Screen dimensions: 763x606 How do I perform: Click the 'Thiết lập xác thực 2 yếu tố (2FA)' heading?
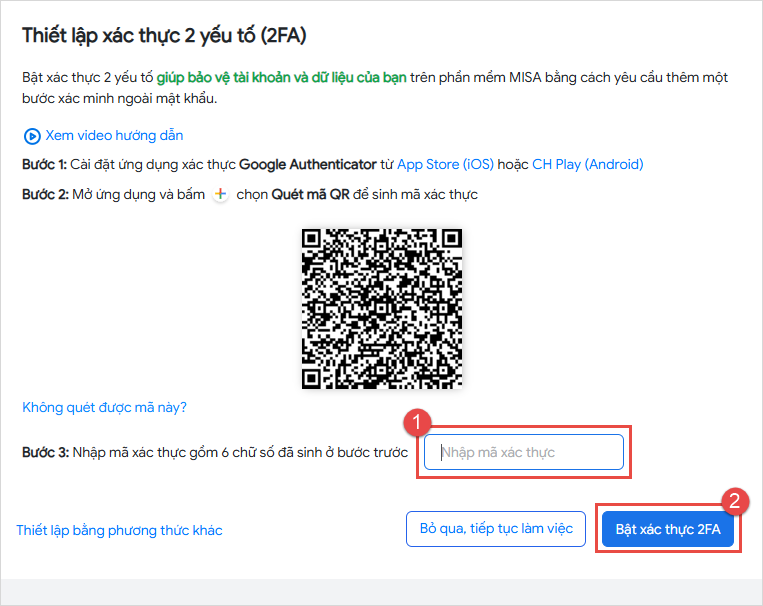(164, 36)
